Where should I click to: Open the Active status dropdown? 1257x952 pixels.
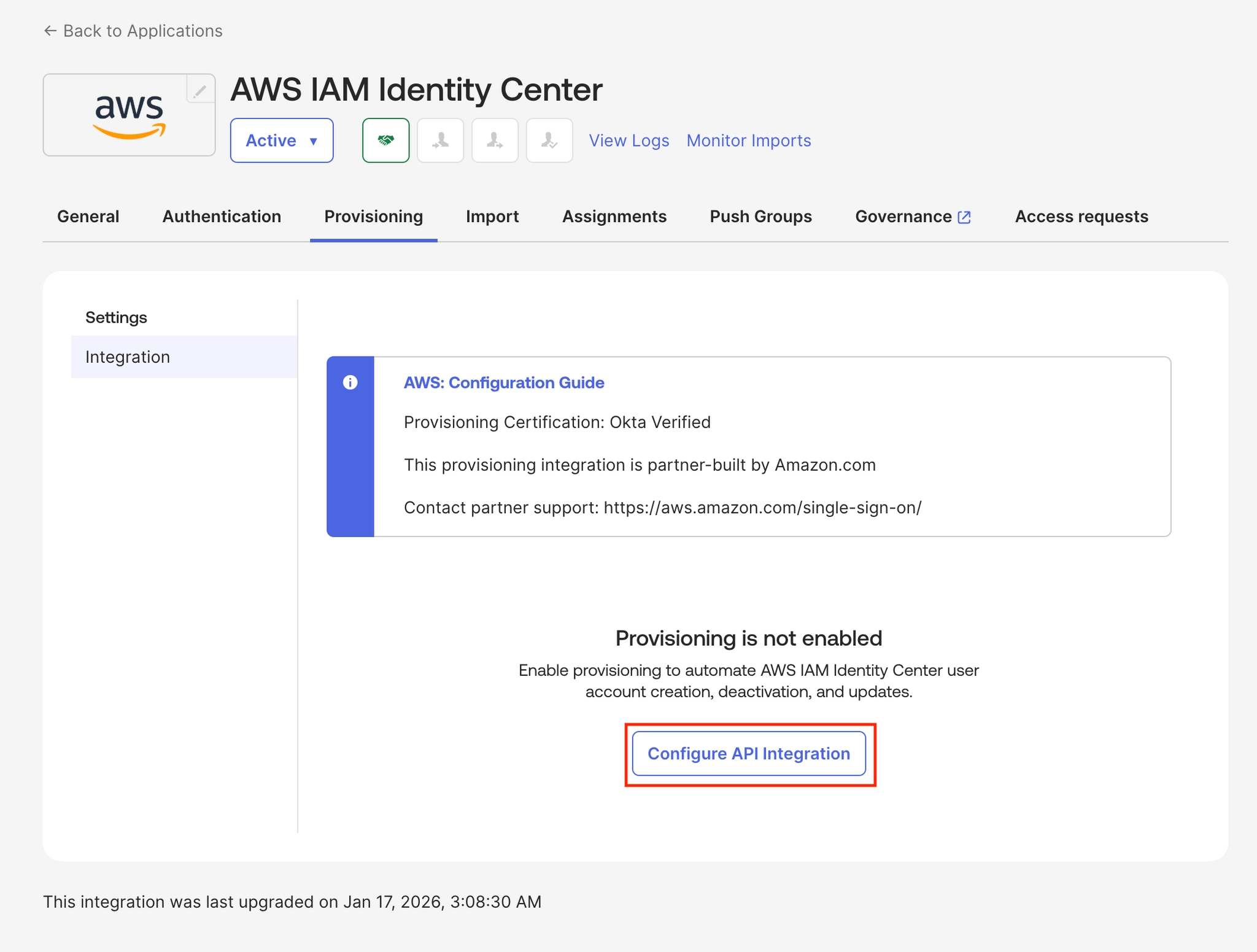pos(282,141)
